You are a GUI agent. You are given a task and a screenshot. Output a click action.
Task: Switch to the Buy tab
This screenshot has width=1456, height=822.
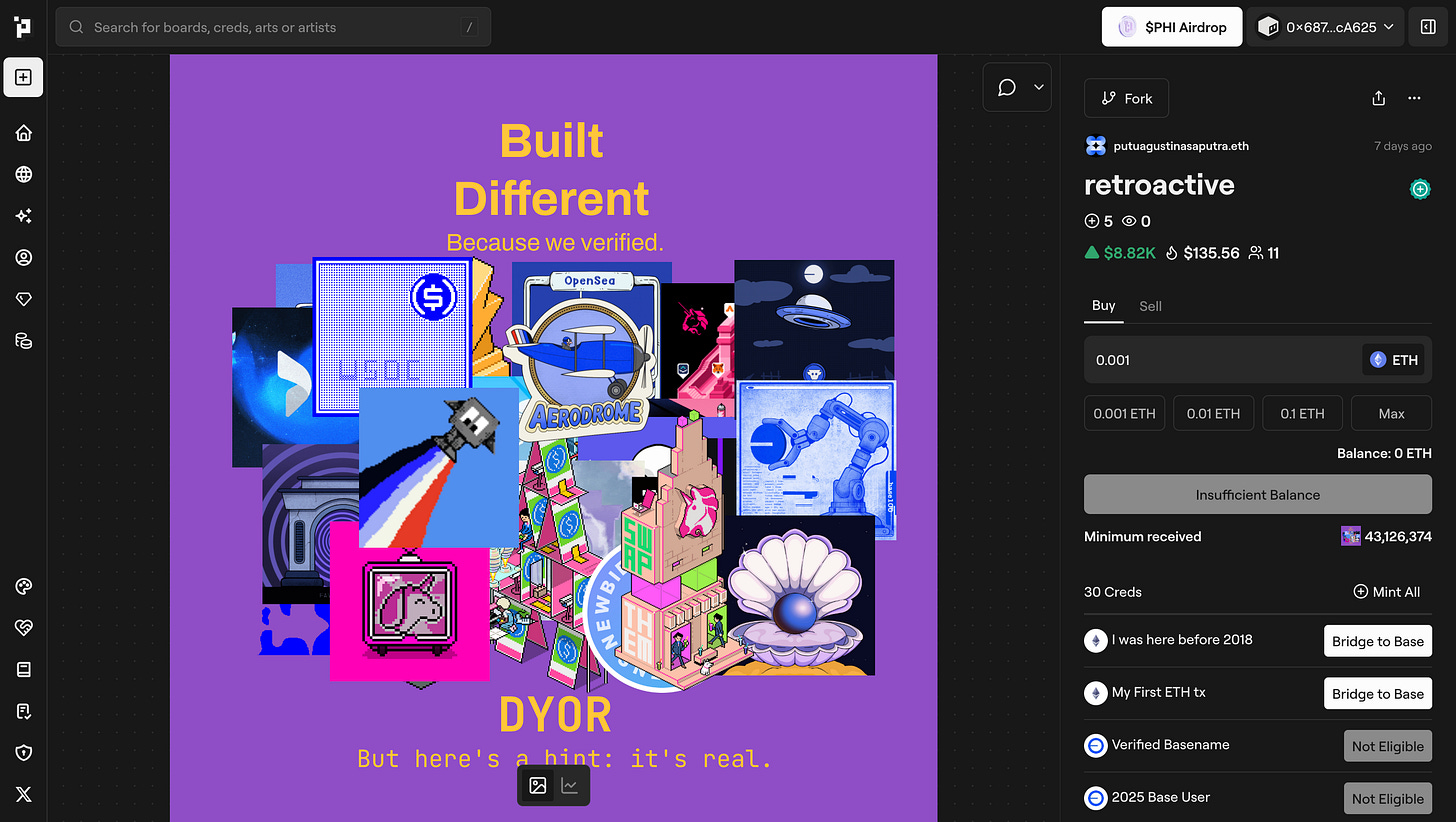click(1103, 305)
